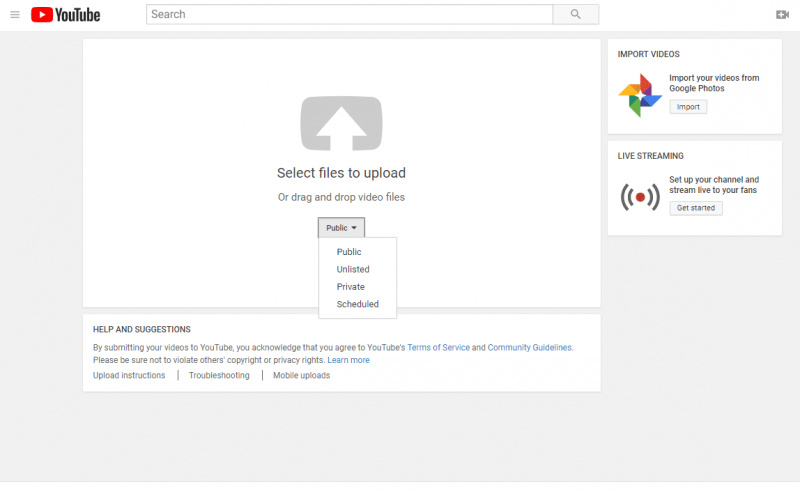Click the 'HELP AND SUGGESTIONS' heading
Image resolution: width=800 pixels, height=493 pixels.
click(x=142, y=329)
